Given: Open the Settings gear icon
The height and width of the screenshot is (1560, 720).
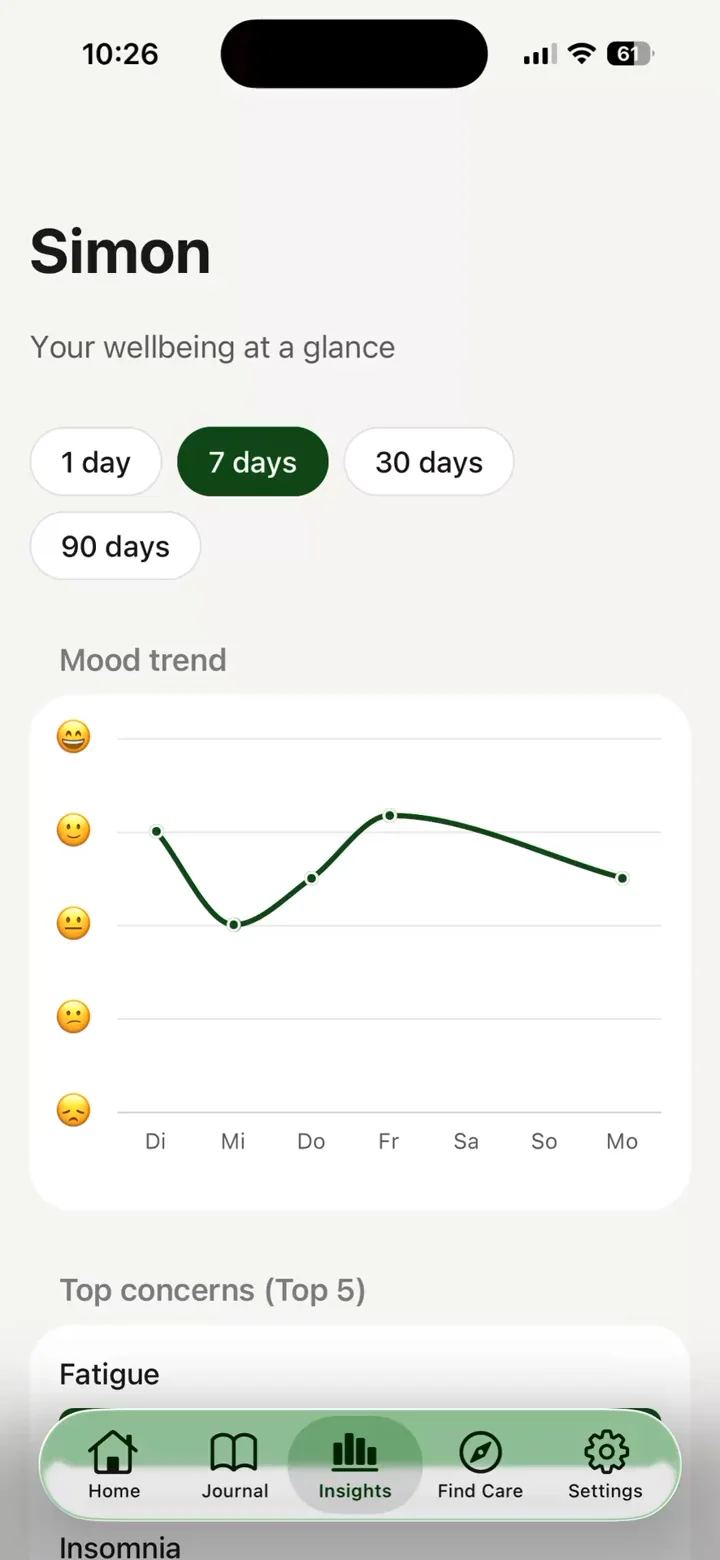Looking at the screenshot, I should pos(605,1452).
